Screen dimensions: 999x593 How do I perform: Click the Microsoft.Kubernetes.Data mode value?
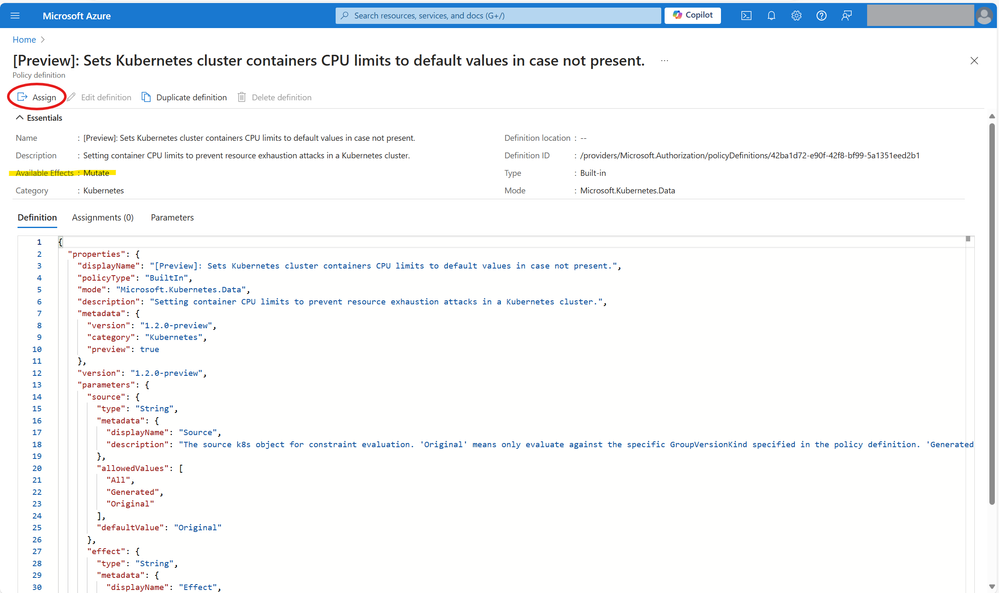click(628, 190)
